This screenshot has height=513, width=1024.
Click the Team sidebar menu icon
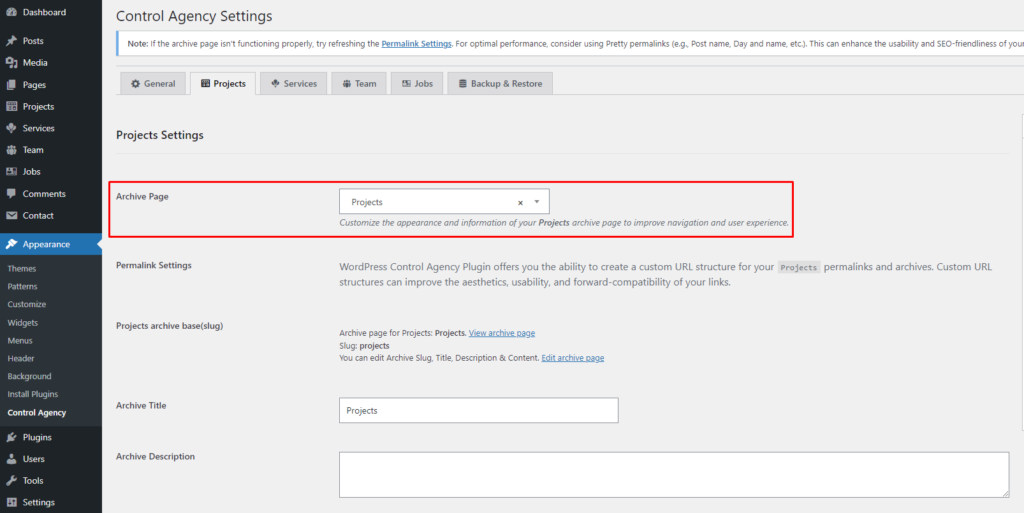11,150
